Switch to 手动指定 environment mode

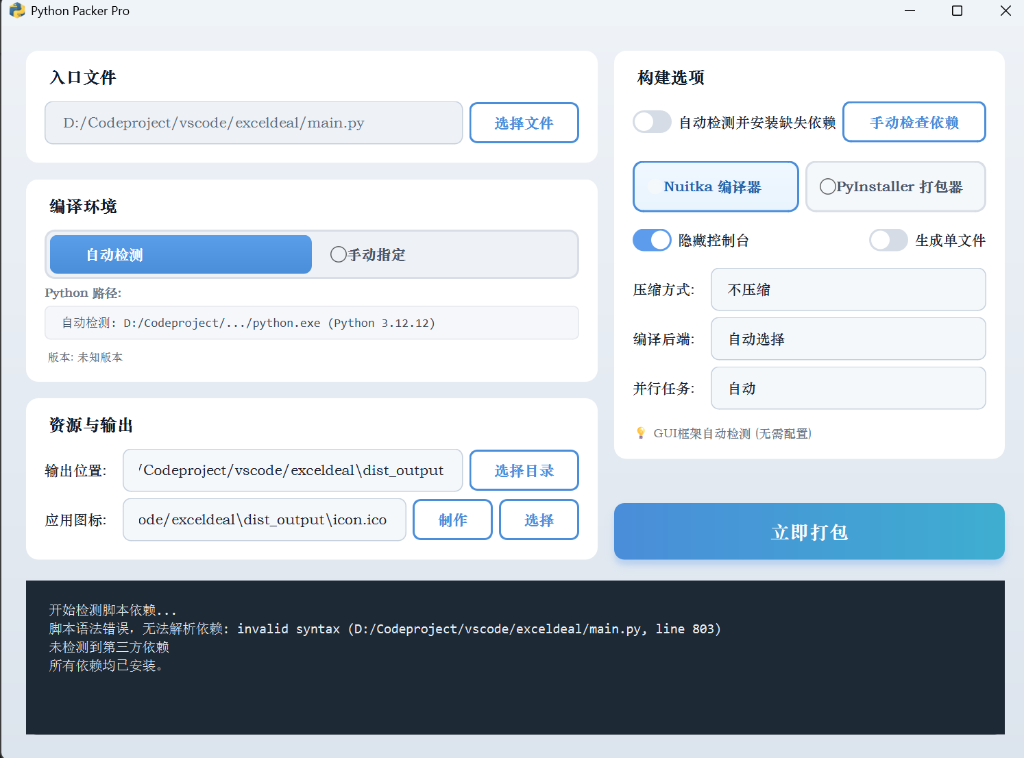444,255
